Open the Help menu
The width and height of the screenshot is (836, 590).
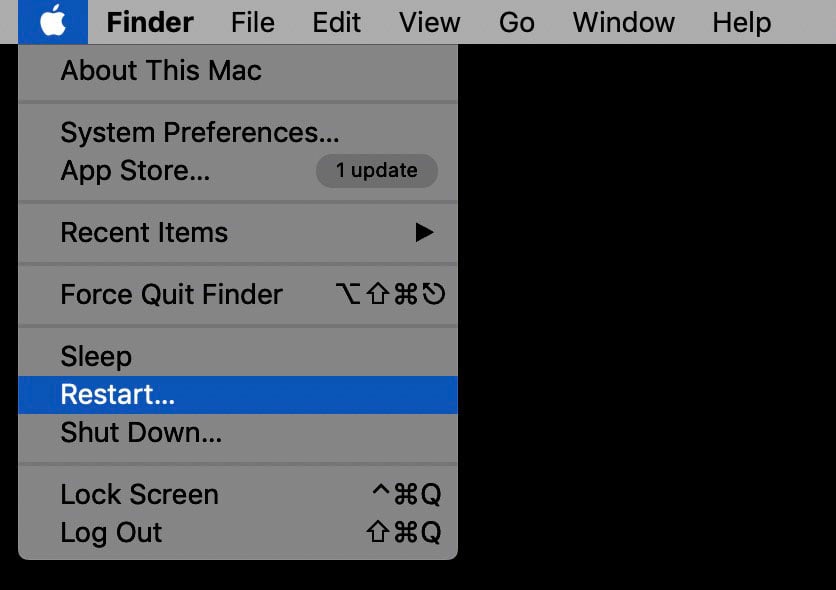coord(741,22)
